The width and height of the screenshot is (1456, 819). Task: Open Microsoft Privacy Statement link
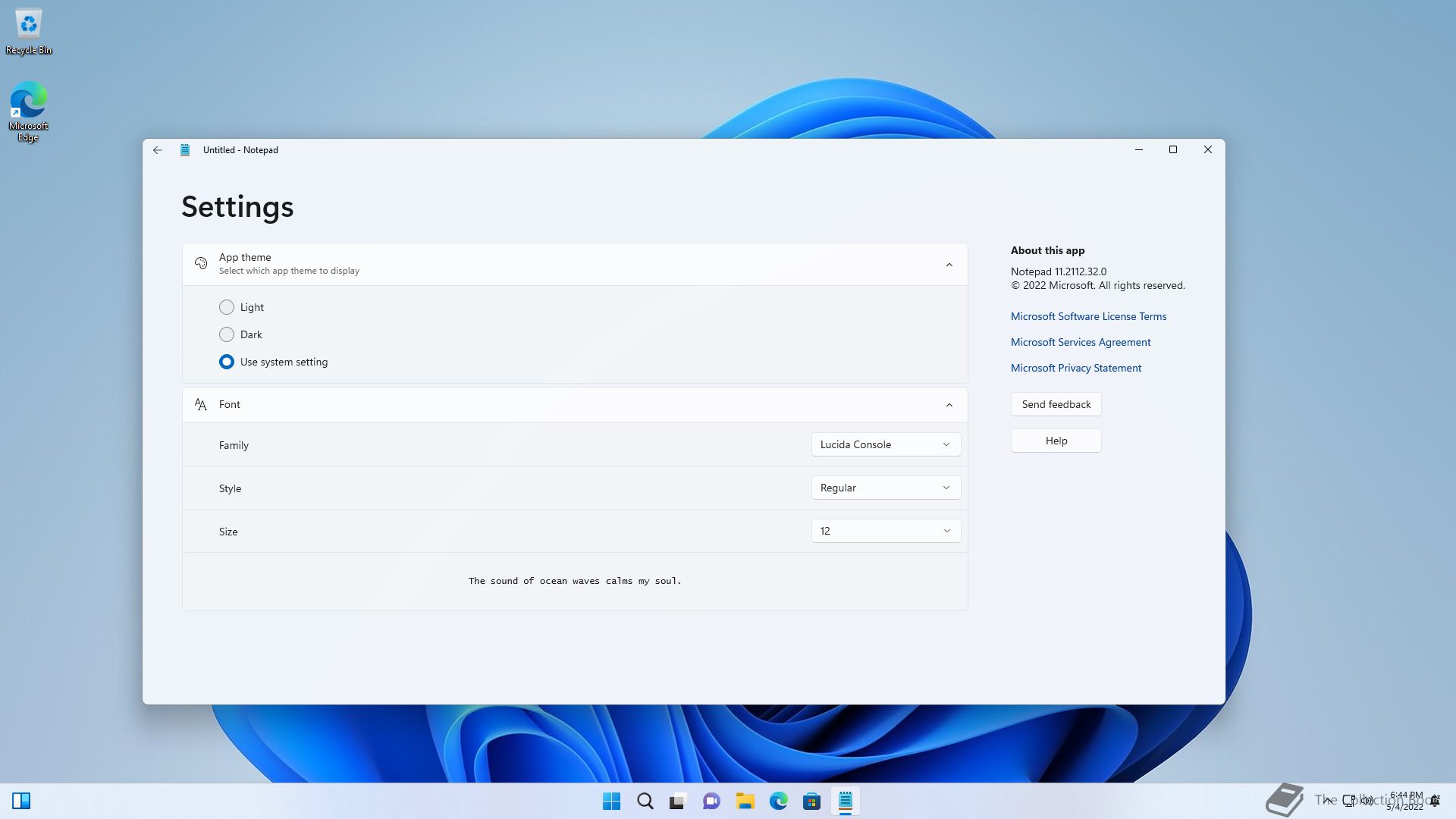click(x=1075, y=368)
